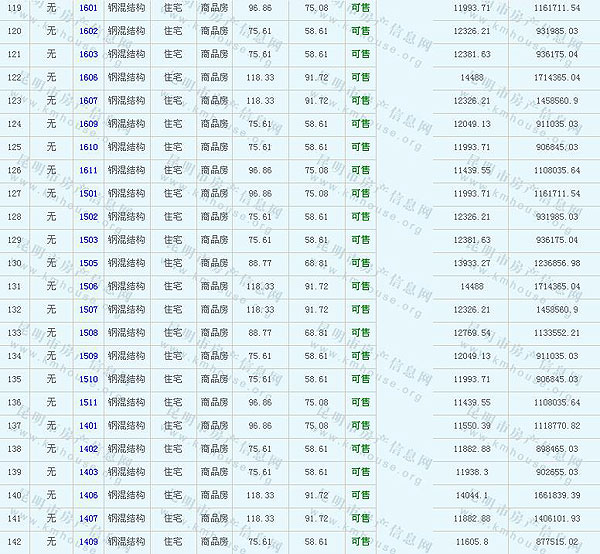View room 1609 details
Screen dimensions: 600x554
pyautogui.click(x=88, y=124)
